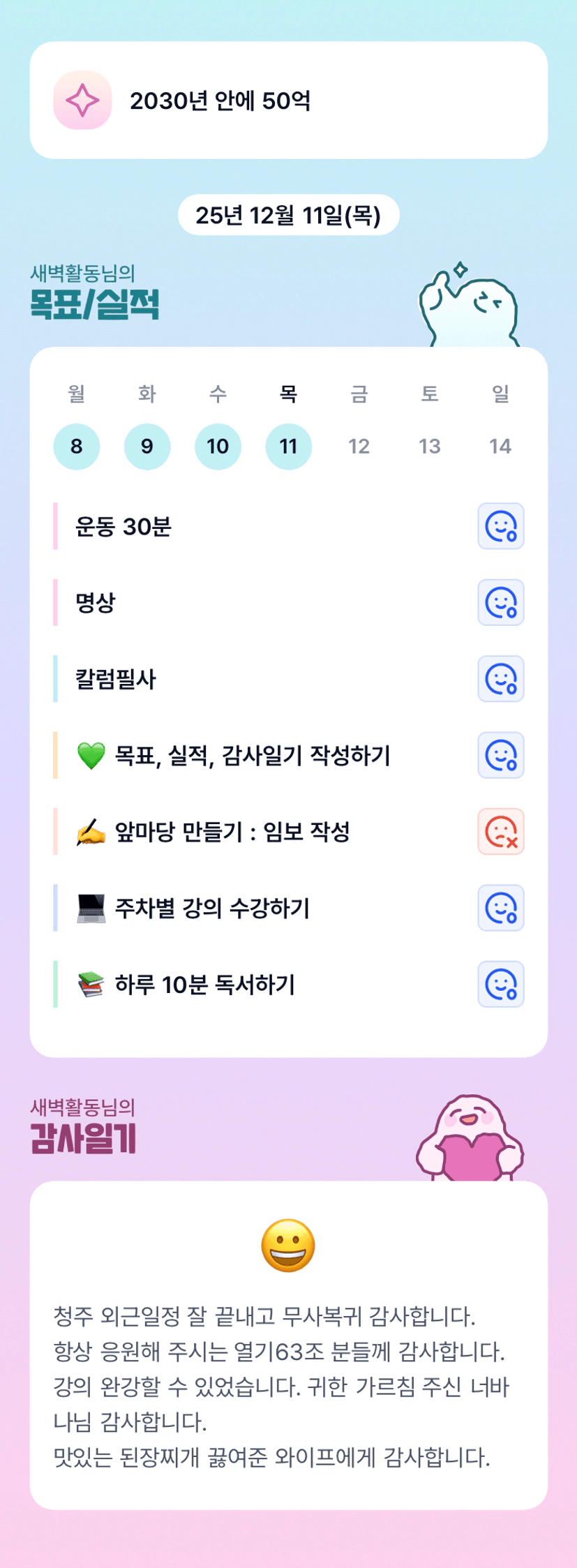577x1568 pixels.
Task: Select Tuesday 9 in week calendar
Action: point(147,447)
